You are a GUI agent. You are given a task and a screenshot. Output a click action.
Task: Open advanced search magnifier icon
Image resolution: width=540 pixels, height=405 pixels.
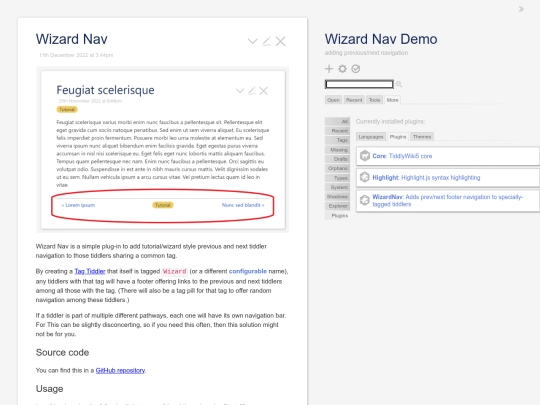click(x=399, y=84)
